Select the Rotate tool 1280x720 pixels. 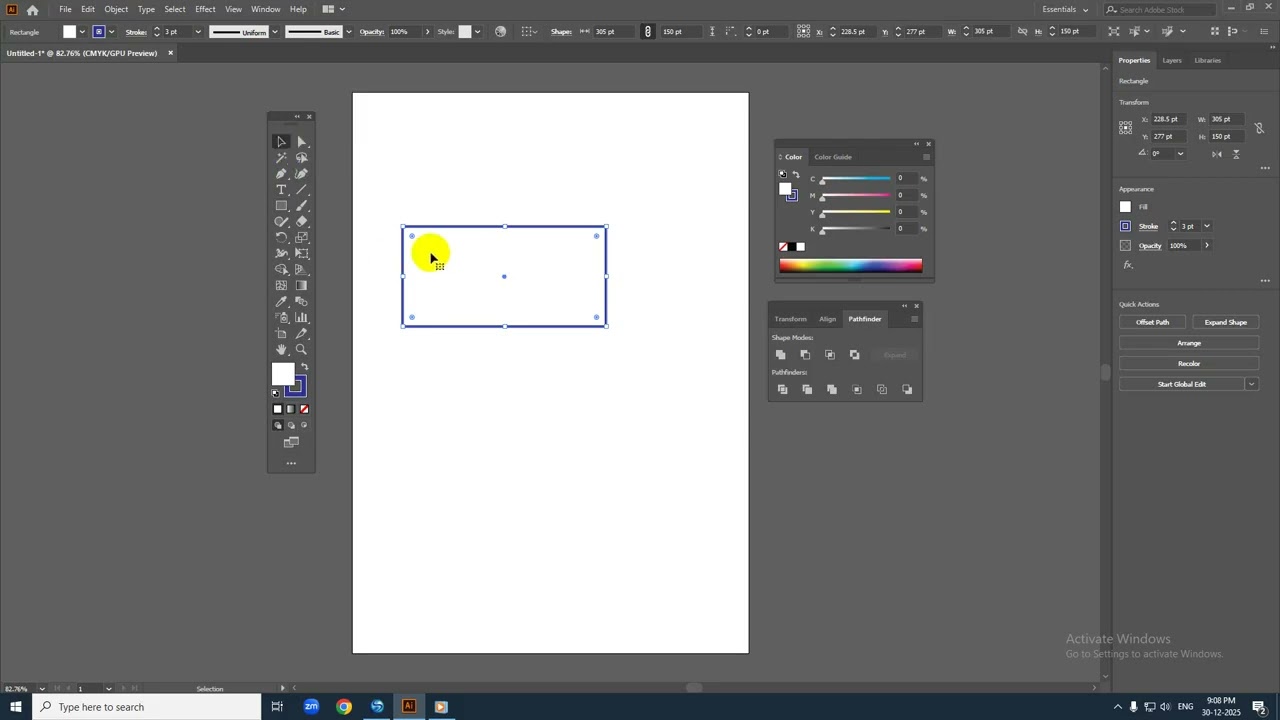point(281,238)
